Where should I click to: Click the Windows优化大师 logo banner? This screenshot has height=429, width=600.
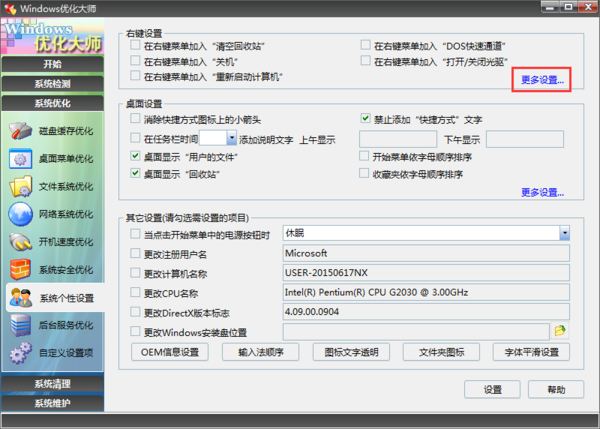[53, 36]
